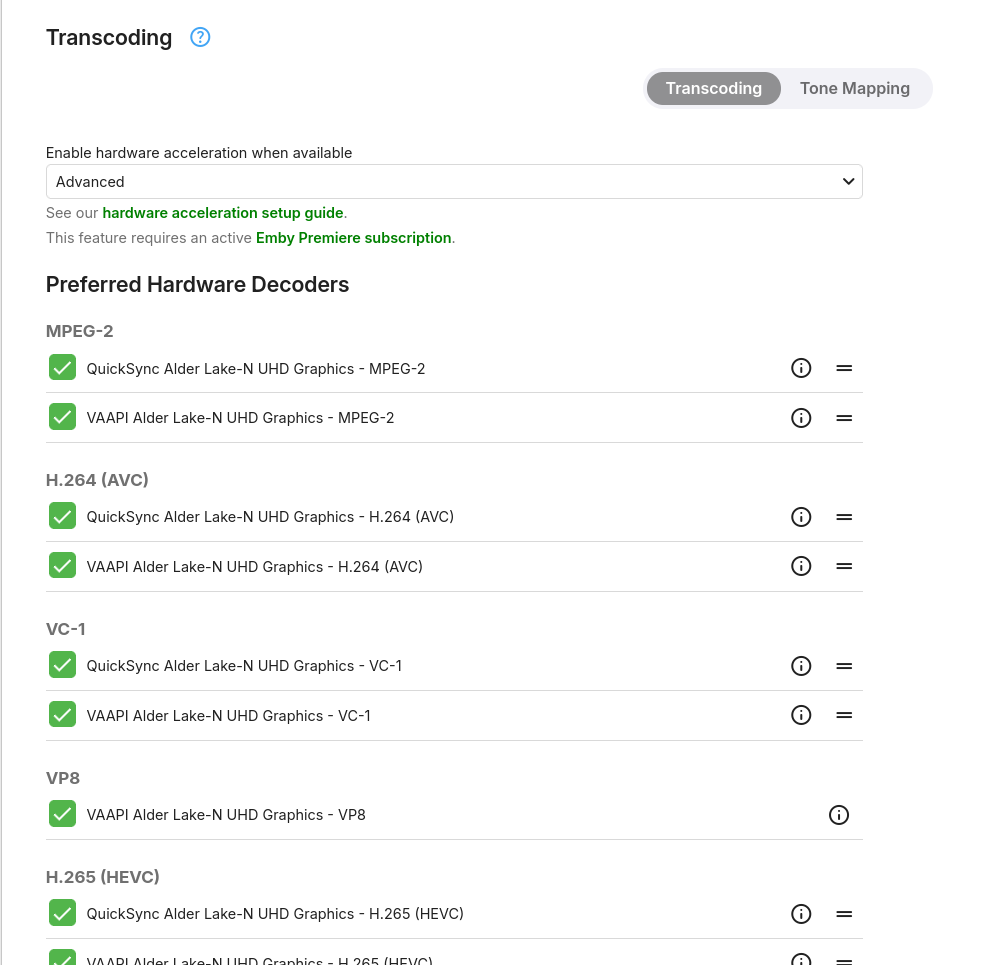Screen dimensions: 1004x965
Task: Show info for QuickSync VC-1 decoder
Action: [x=801, y=666]
